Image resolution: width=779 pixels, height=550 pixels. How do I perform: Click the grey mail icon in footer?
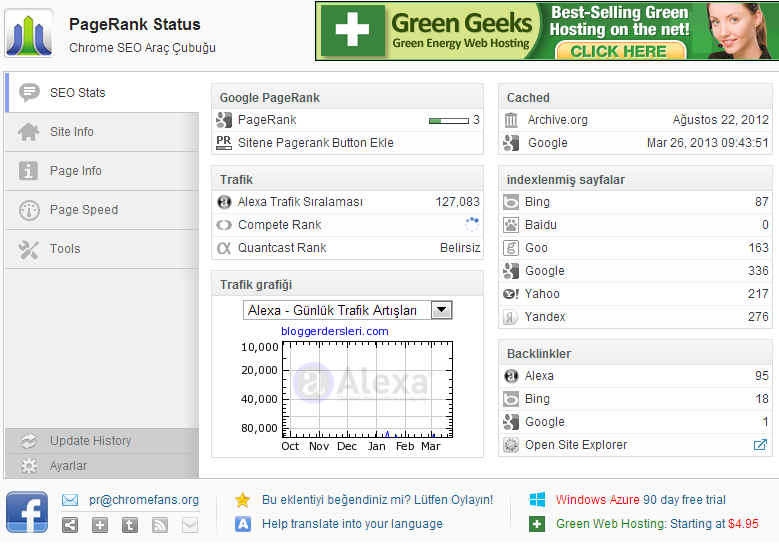(x=190, y=525)
